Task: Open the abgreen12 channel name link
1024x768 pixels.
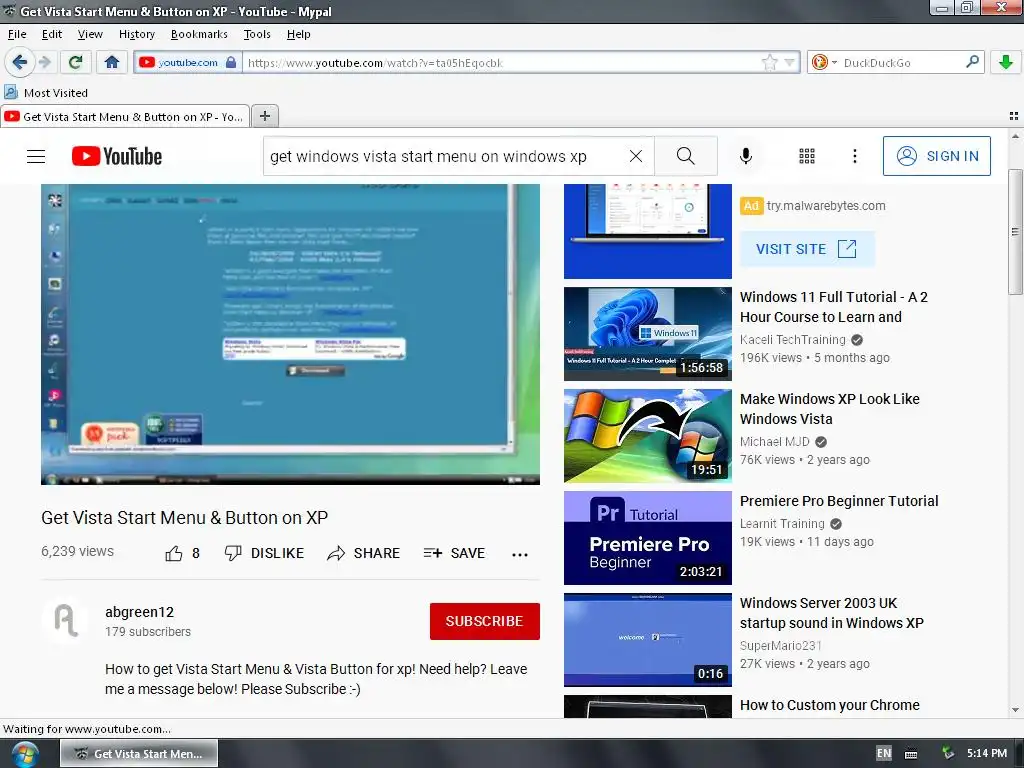Action: 139,612
